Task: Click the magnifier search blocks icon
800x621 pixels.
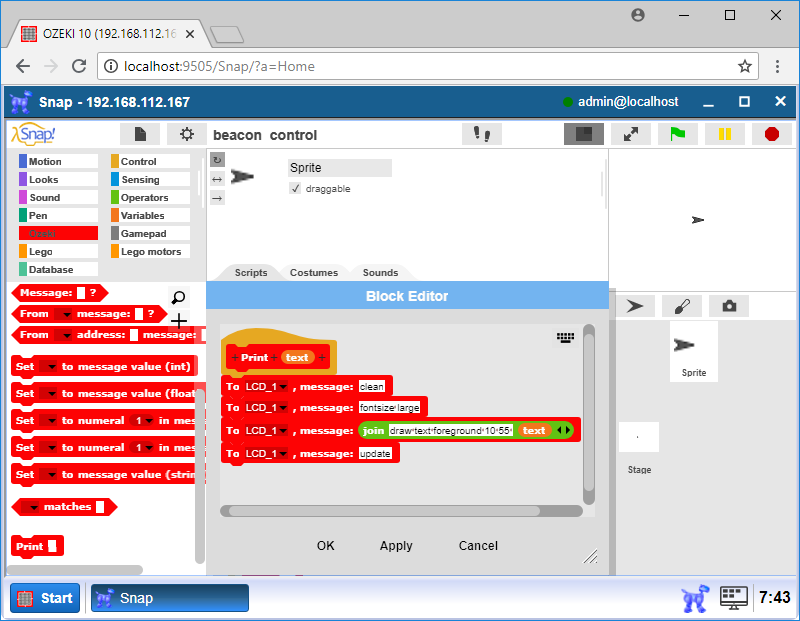Action: (x=178, y=297)
